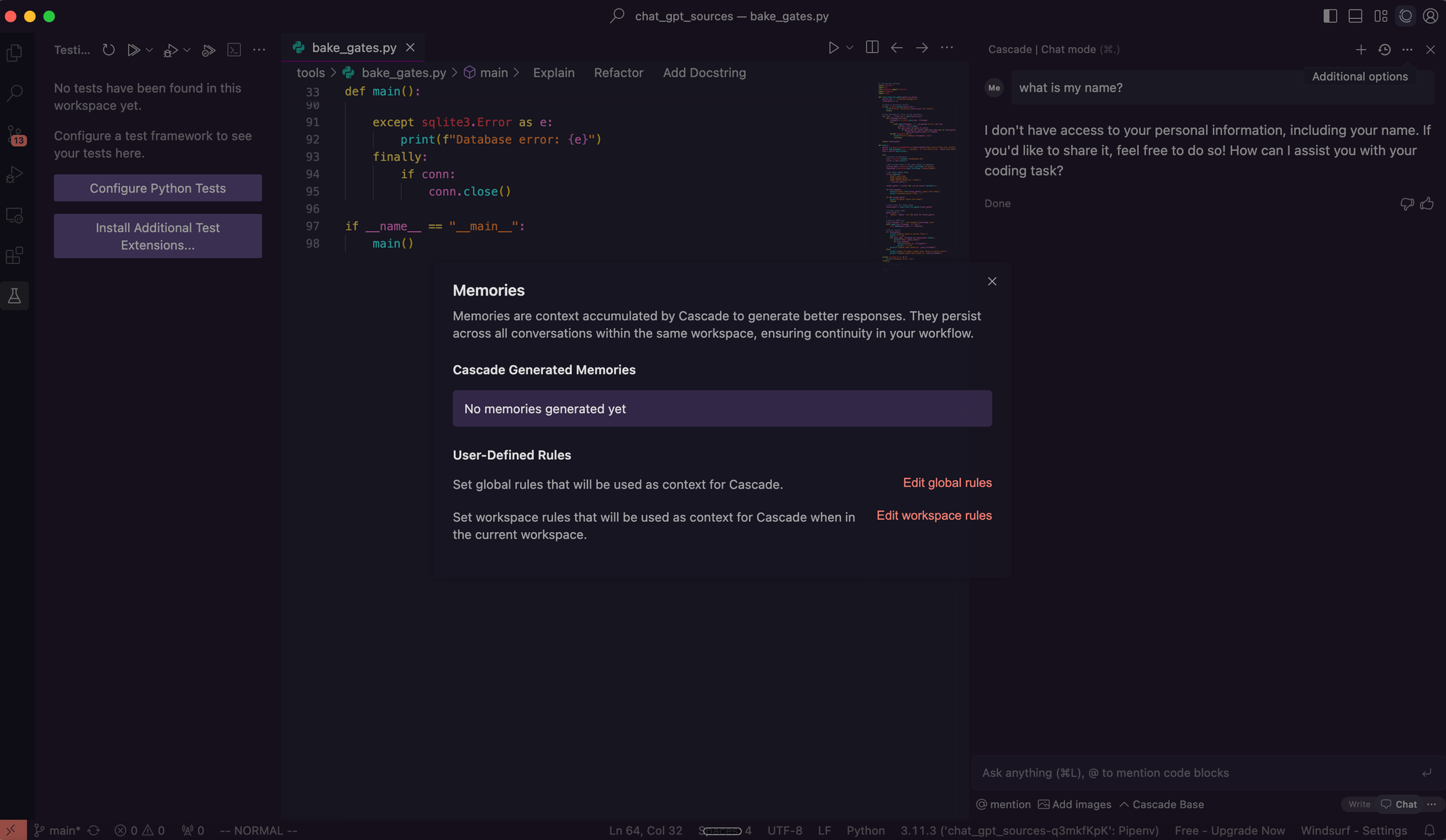Click Refactor in the breadcrumb actions
Viewport: 1446px width, 840px height.
click(618, 73)
